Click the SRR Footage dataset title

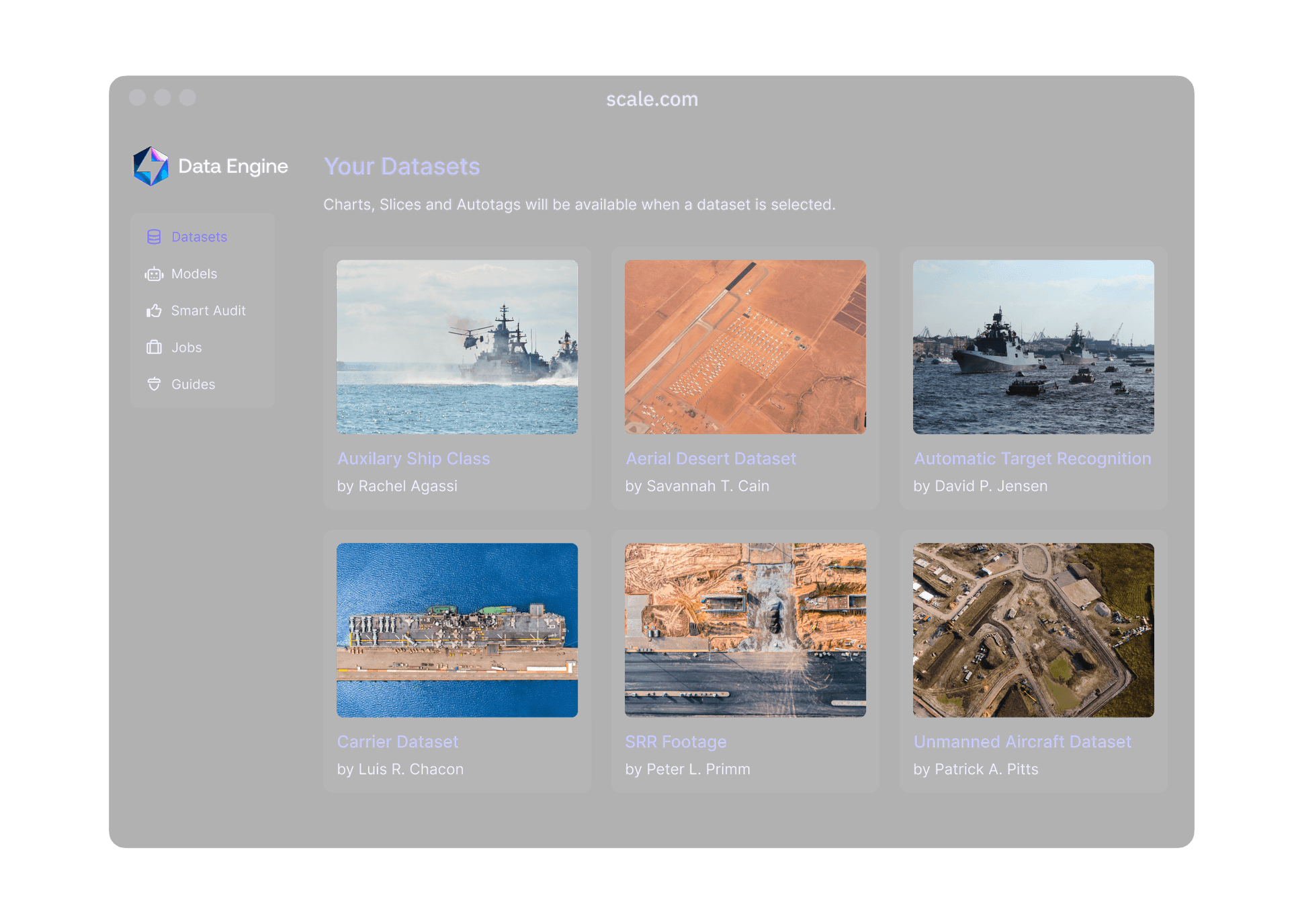[675, 741]
